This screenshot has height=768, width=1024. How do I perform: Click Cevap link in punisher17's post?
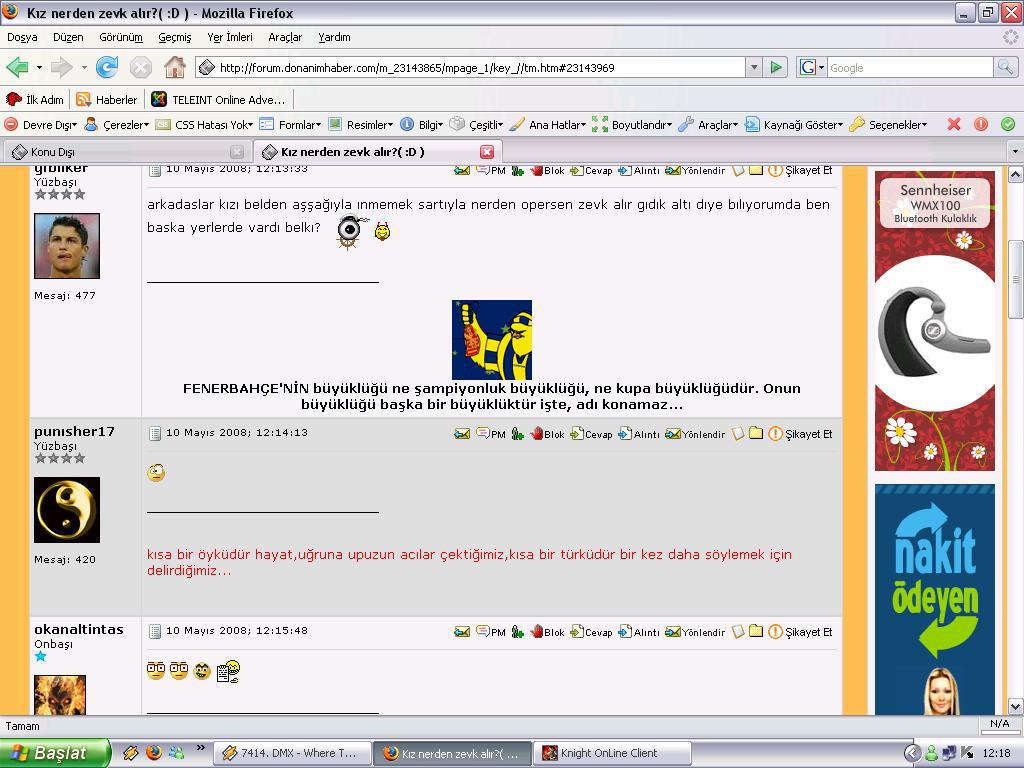[x=591, y=434]
